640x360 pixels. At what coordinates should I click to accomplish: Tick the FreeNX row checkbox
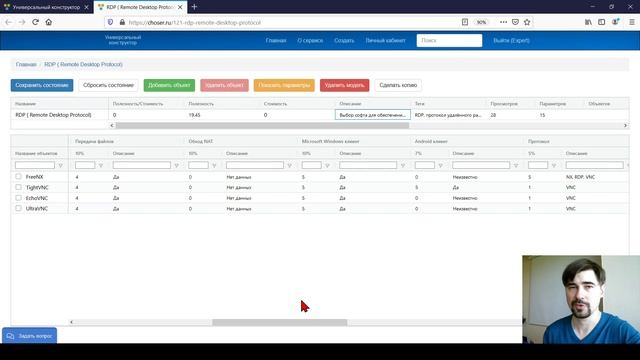18,176
